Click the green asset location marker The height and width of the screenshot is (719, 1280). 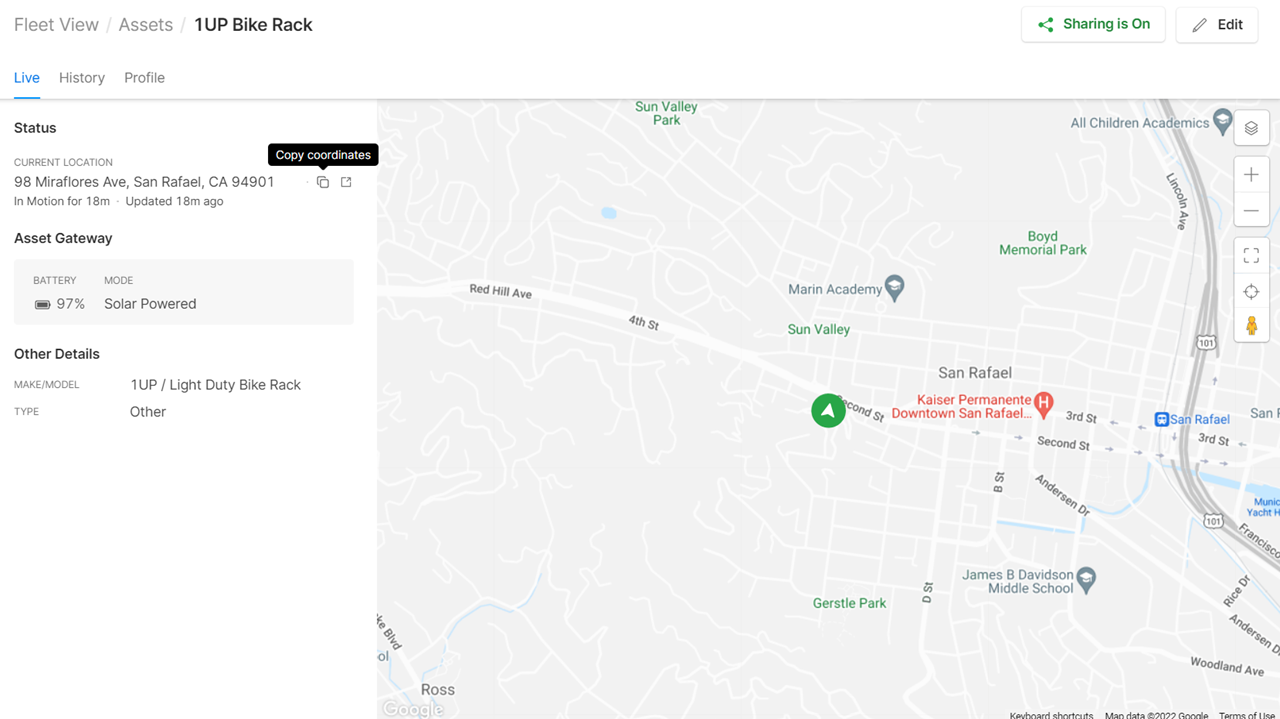(828, 410)
